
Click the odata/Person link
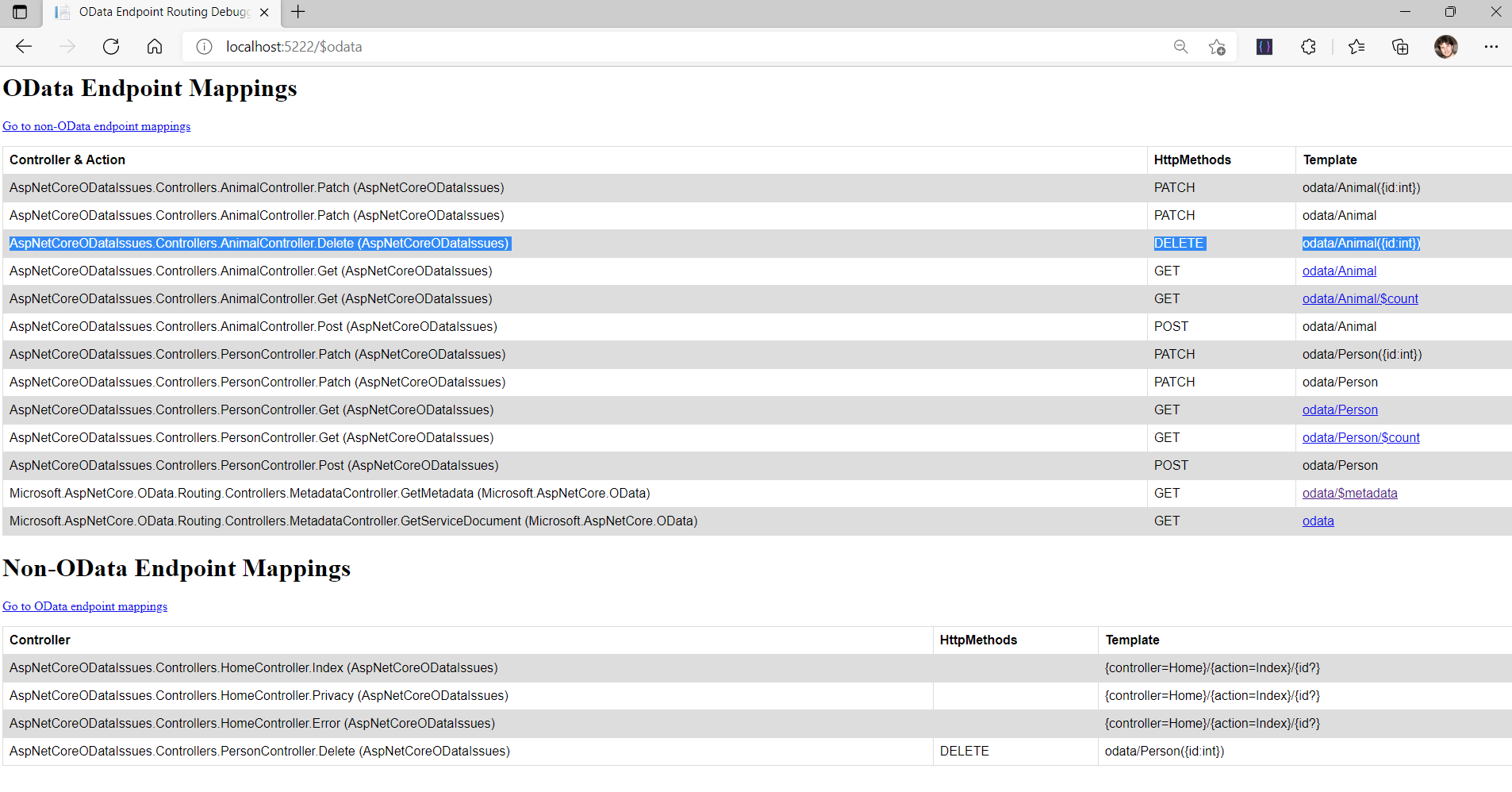1339,409
